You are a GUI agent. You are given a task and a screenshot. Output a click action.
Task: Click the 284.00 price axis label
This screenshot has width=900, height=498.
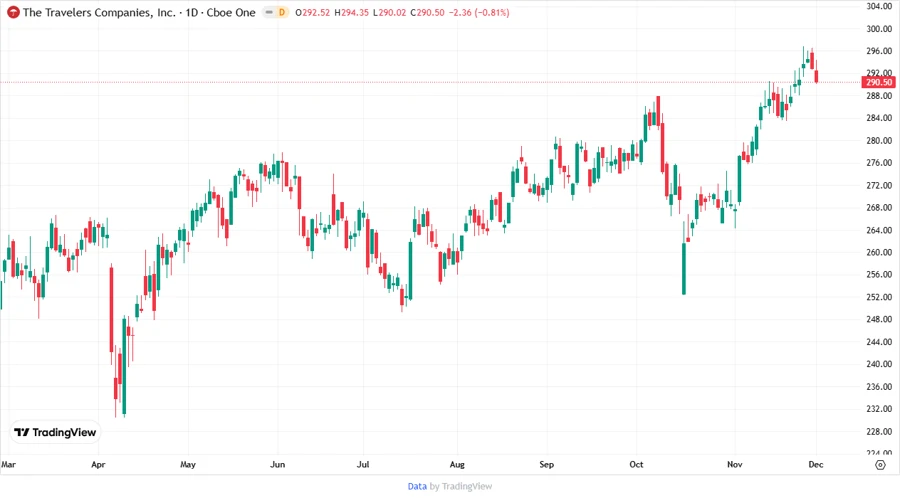pos(879,118)
